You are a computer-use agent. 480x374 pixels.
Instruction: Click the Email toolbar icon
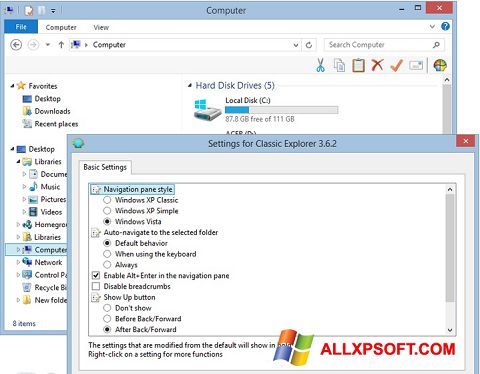tap(416, 65)
